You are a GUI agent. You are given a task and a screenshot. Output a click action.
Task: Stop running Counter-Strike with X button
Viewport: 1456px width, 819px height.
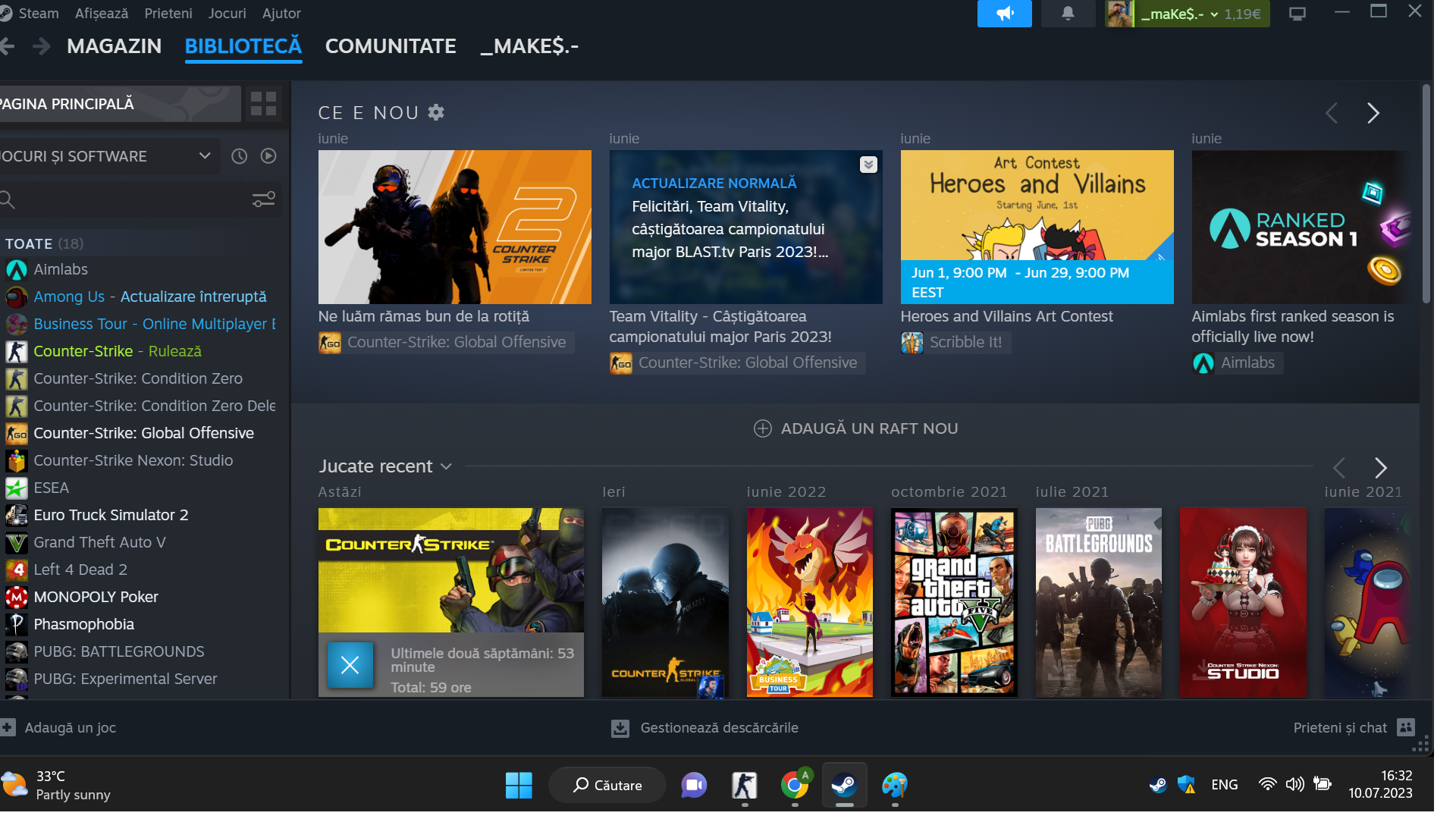click(350, 665)
